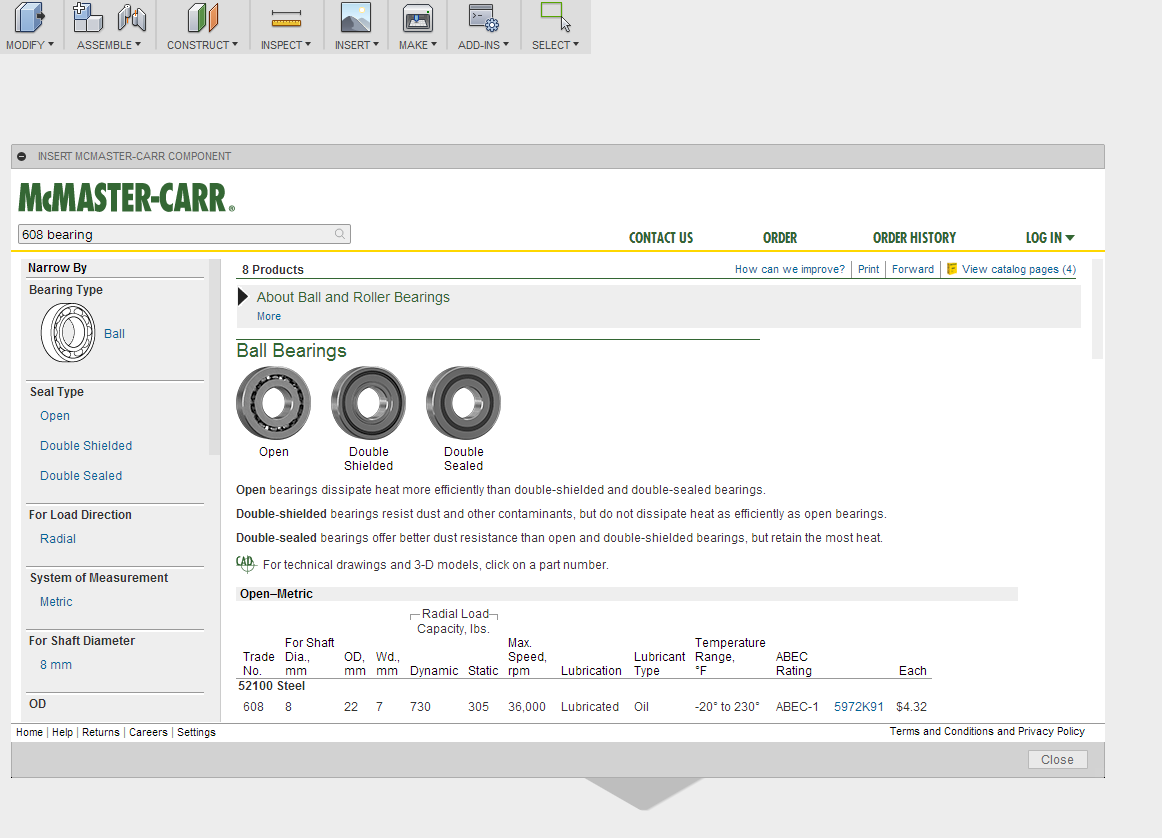Open the MODIFY dropdown menu
The image size is (1162, 838).
pos(30,45)
